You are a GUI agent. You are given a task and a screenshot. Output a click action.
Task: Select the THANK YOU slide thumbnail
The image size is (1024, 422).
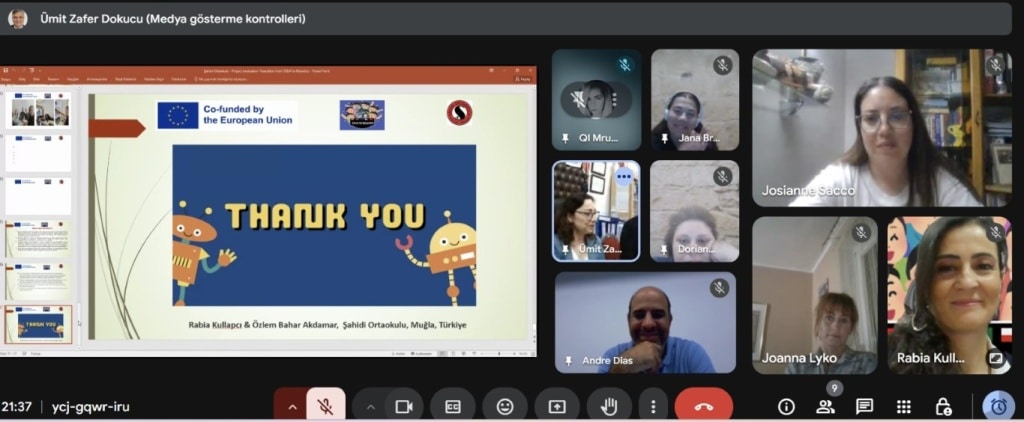coord(40,325)
